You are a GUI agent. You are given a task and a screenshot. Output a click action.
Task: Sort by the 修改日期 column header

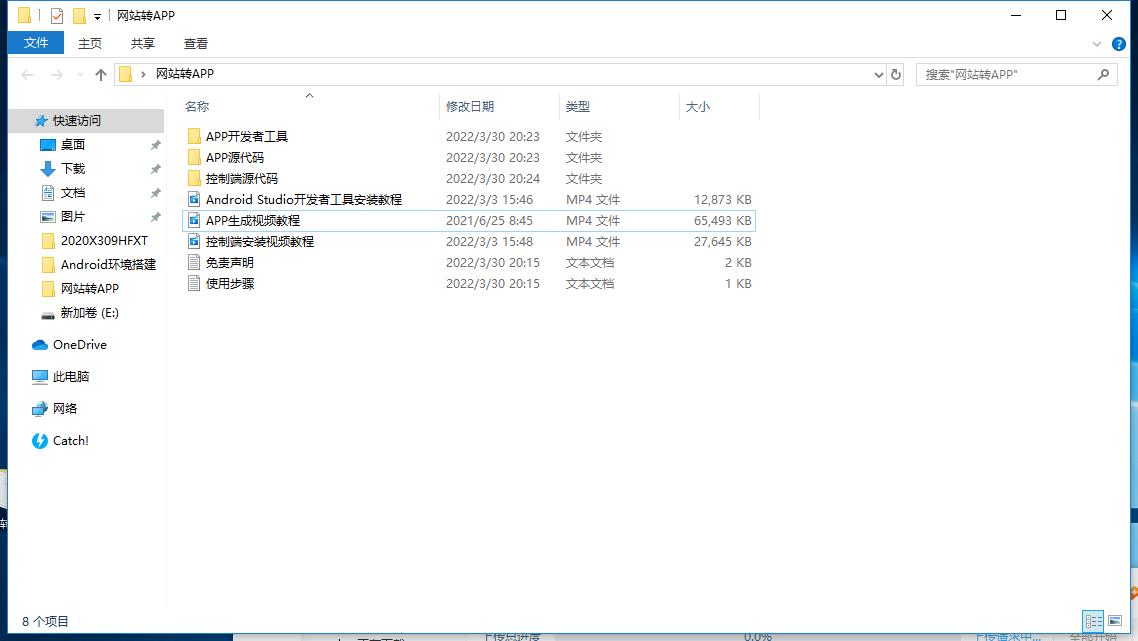470,107
